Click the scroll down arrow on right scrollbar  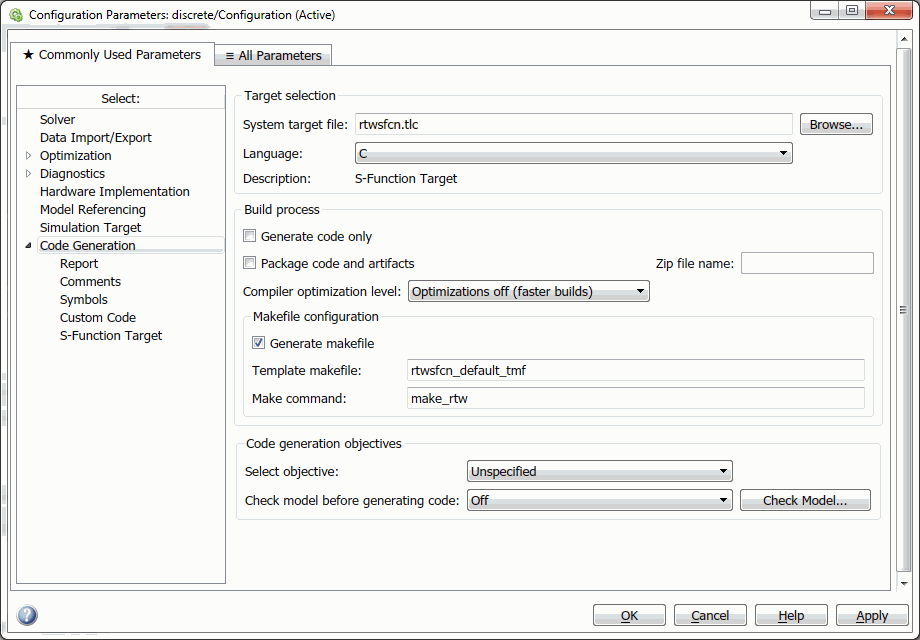tap(904, 583)
